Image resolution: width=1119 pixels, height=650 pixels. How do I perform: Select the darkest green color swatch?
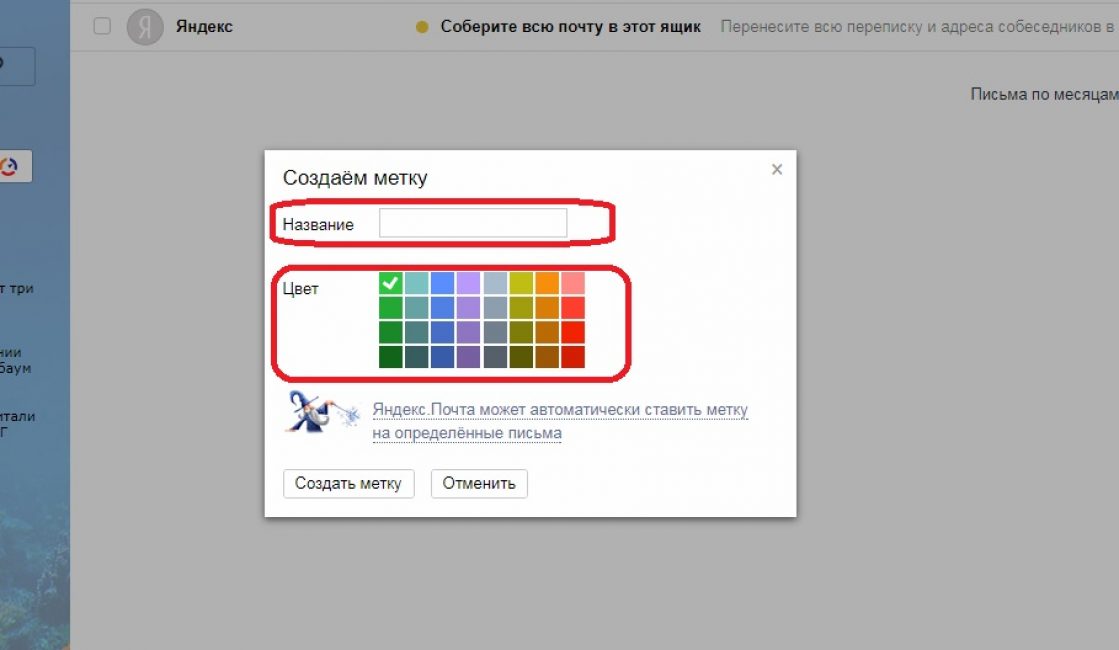pyautogui.click(x=390, y=356)
